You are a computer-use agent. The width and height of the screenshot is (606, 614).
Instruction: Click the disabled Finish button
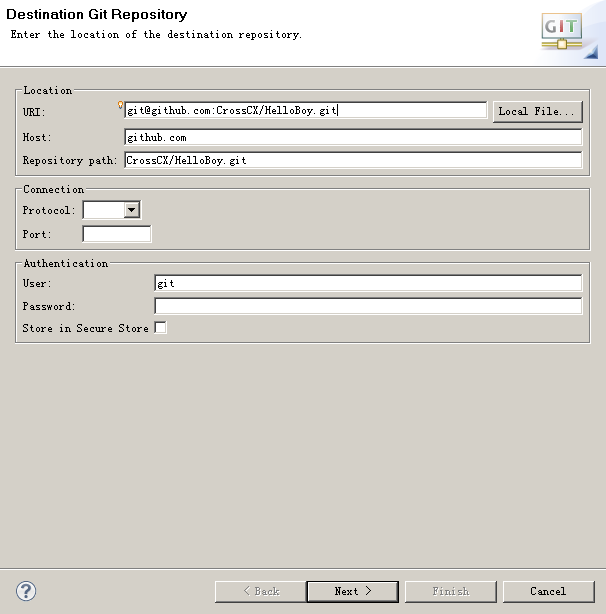pos(451,591)
